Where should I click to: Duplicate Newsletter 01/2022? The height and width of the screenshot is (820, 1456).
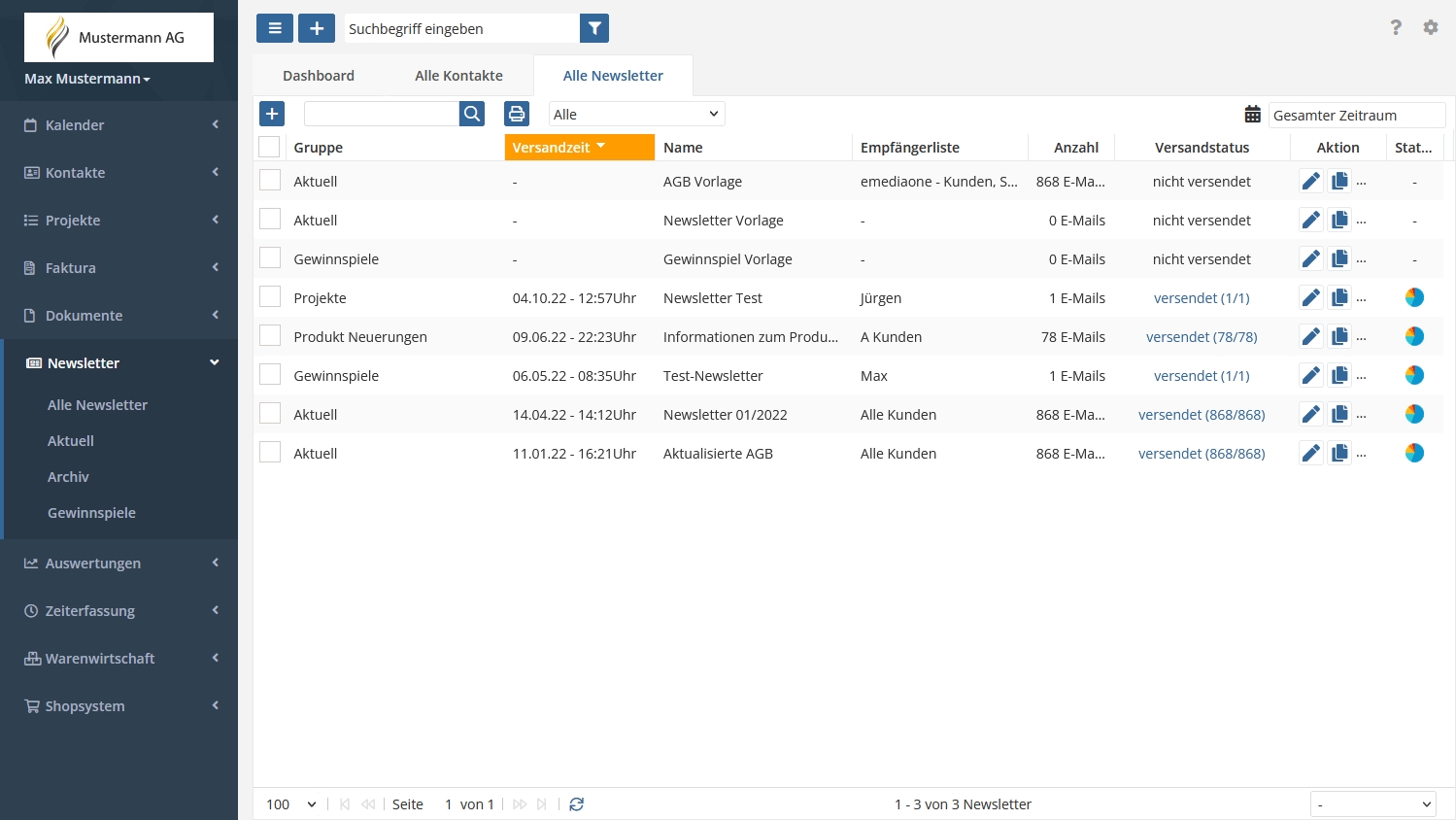coord(1339,414)
